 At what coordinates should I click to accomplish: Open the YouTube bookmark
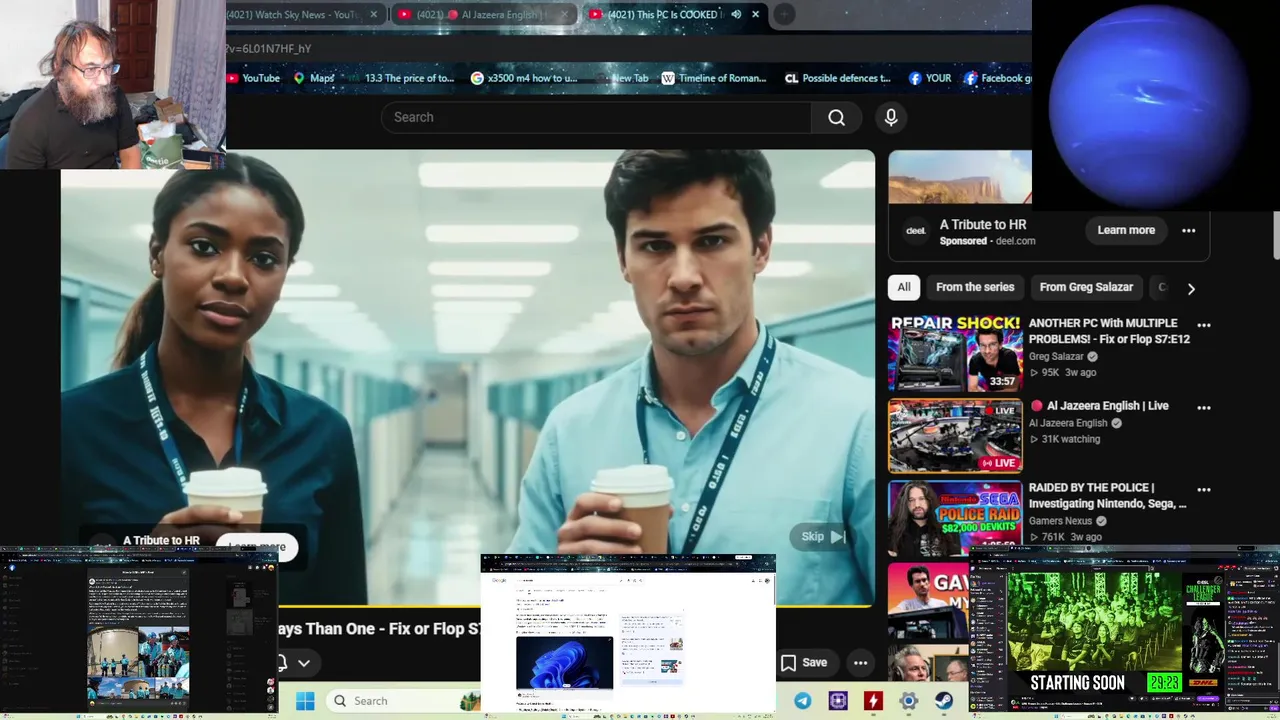(253, 78)
